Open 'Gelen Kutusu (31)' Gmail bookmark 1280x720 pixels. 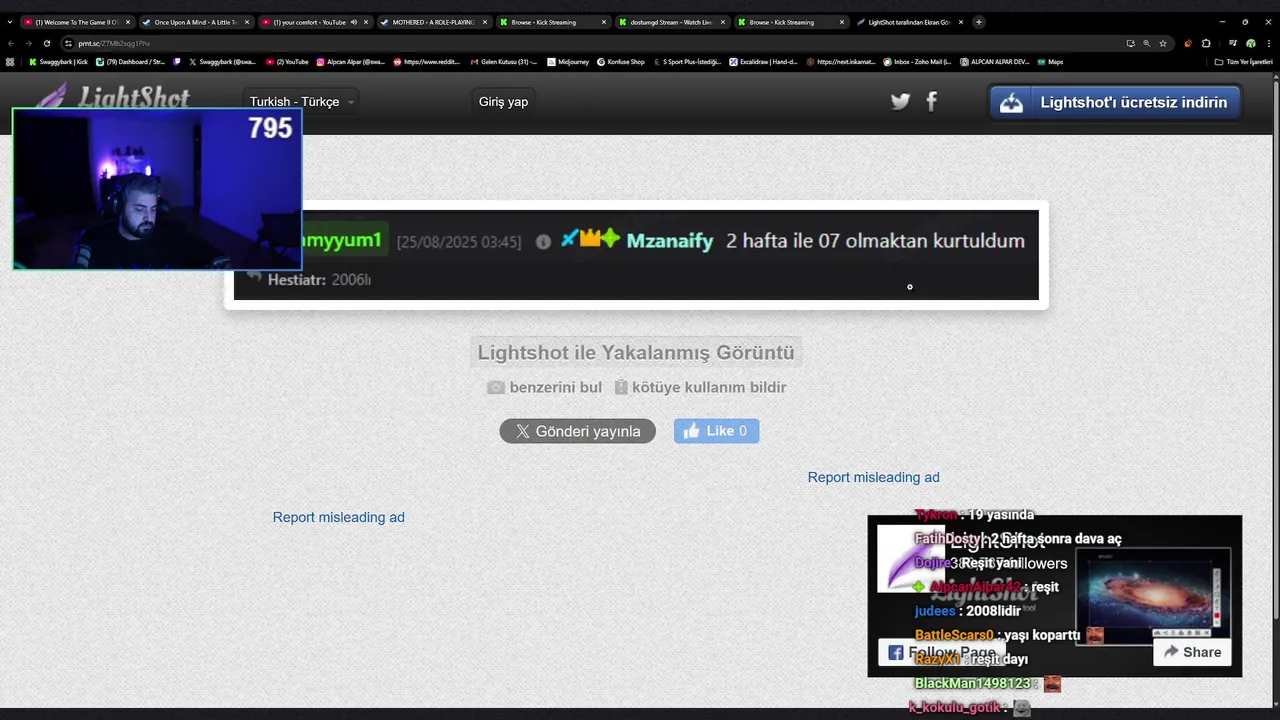504,62
